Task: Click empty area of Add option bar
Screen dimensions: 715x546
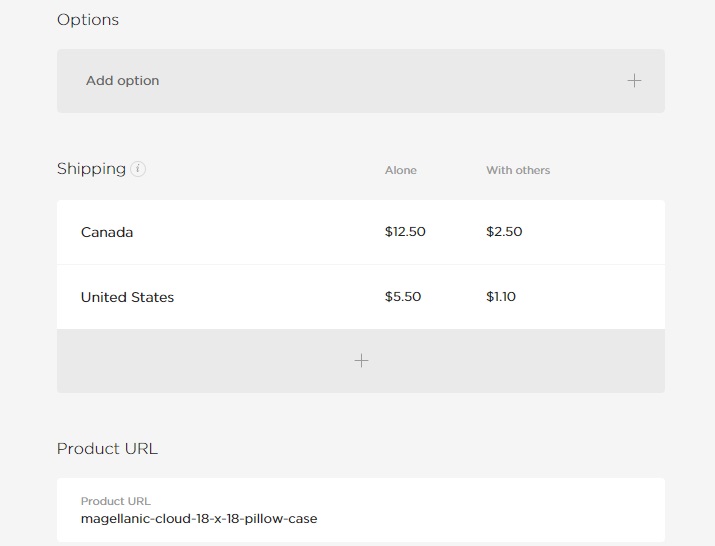Action: 392,81
